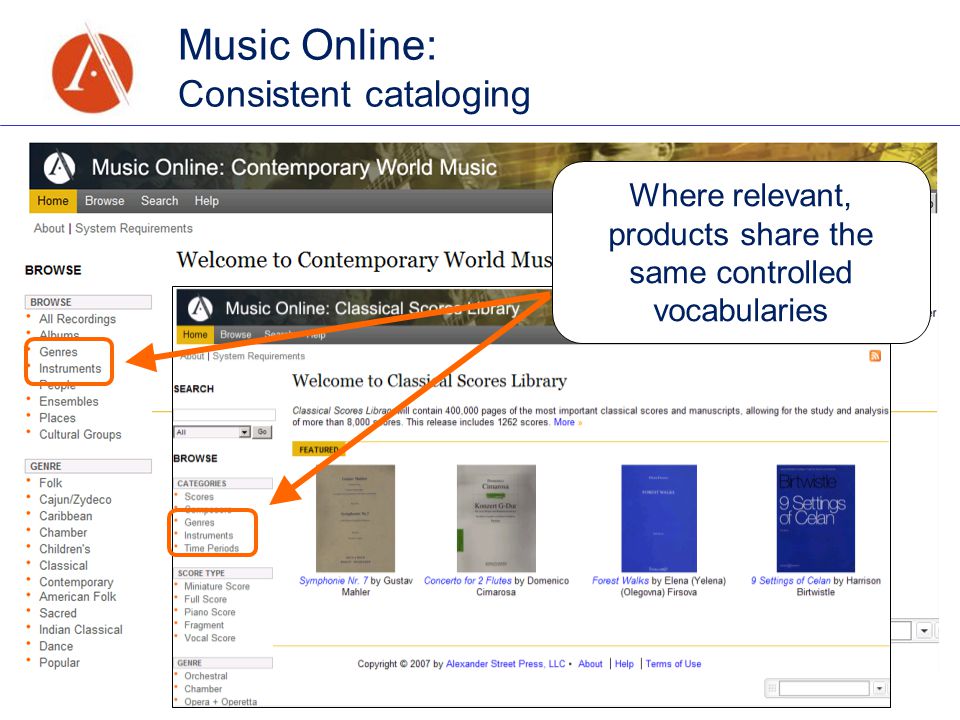Click the 9 Settings of Celan link
Screen dimensions: 960x720
790,580
